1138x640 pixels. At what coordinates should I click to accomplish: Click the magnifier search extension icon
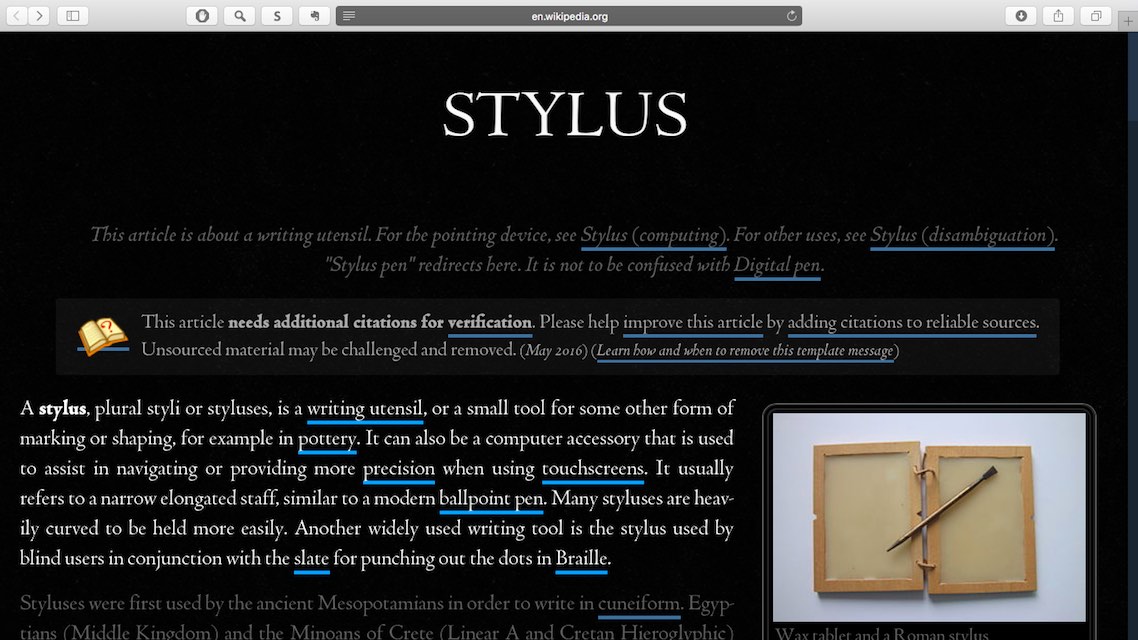pyautogui.click(x=240, y=16)
